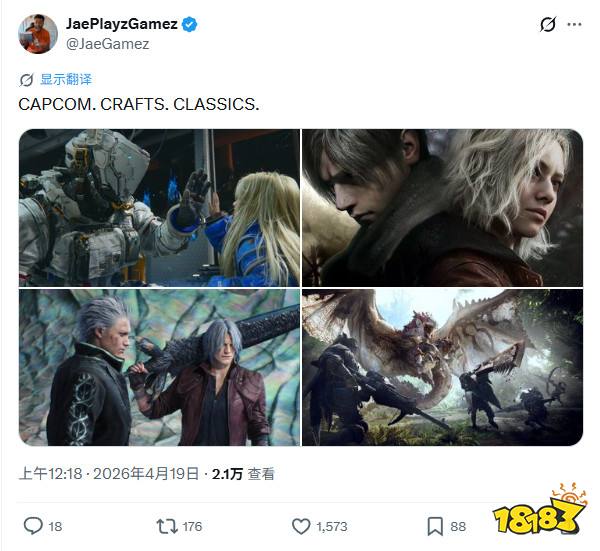This screenshot has height=551, width=600.
Task: Open the reply comment icon
Action: tap(33, 526)
